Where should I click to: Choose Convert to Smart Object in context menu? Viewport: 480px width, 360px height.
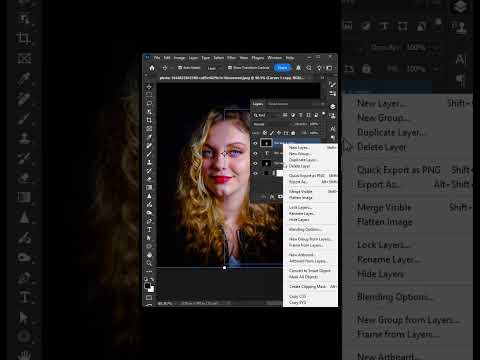pos(310,270)
